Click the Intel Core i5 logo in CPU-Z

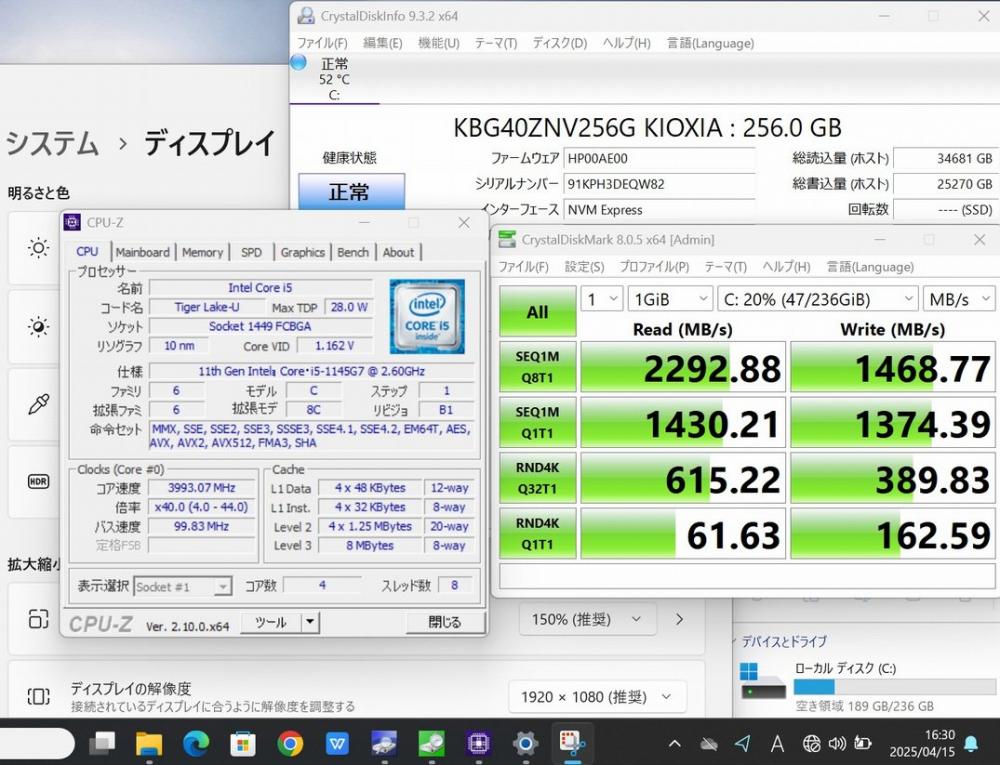[427, 316]
